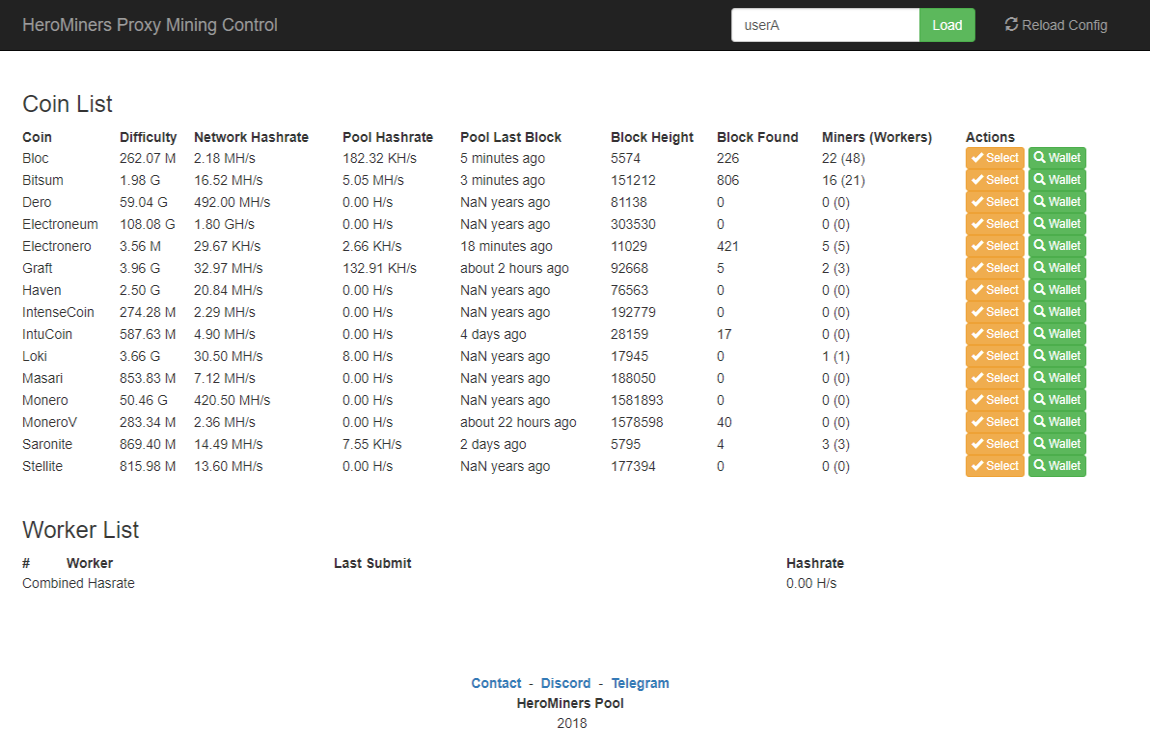Click the Pool Last Block header
The image size is (1150, 753).
(x=510, y=137)
